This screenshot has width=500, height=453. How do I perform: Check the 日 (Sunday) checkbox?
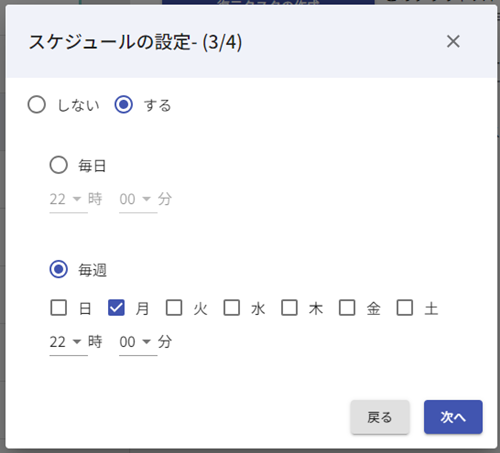[59, 307]
